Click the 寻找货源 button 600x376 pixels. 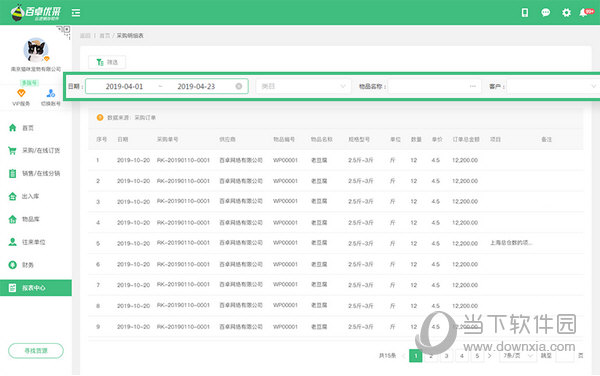pos(36,350)
